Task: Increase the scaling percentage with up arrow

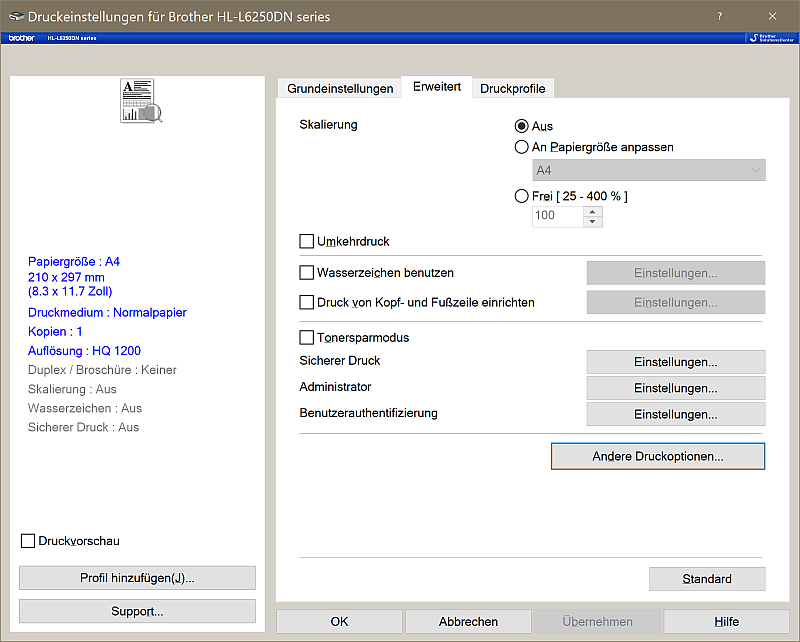Action: coord(592,211)
